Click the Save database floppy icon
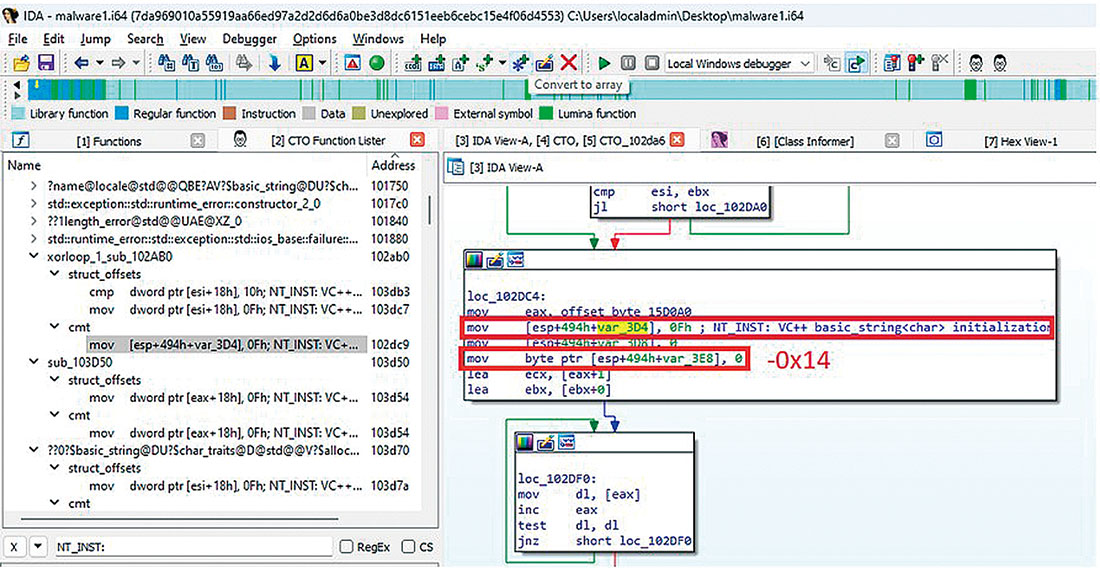Image resolution: width=1100 pixels, height=568 pixels. point(45,63)
